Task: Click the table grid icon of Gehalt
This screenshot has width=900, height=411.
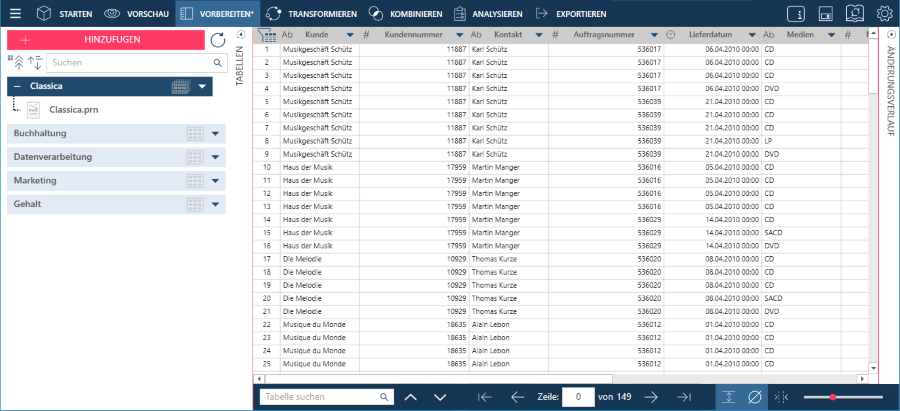Action: pos(195,204)
